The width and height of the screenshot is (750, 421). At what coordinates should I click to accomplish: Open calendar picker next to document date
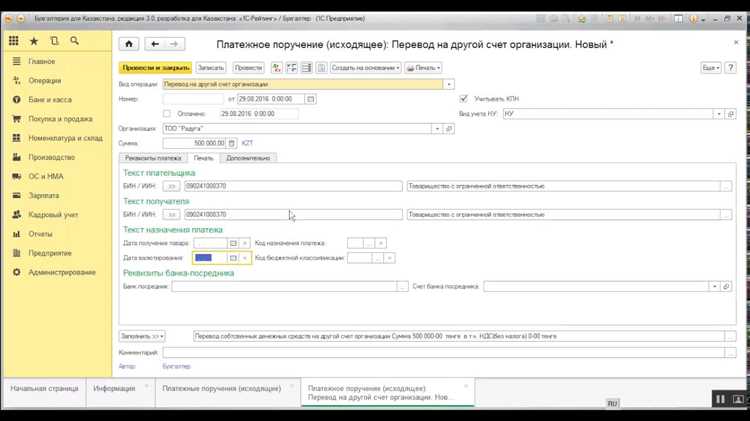pyautogui.click(x=311, y=99)
